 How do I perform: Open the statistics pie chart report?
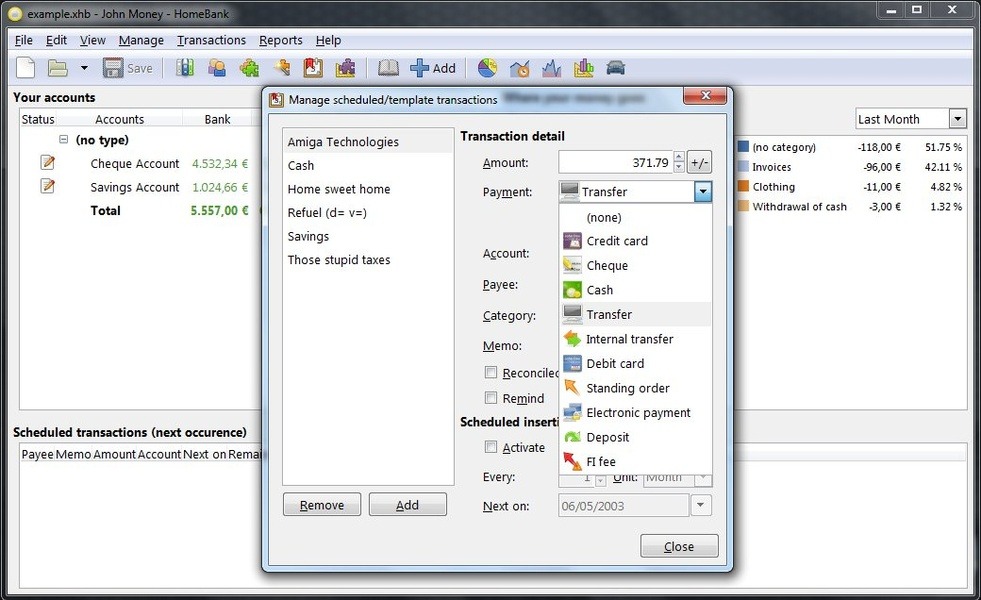(x=487, y=68)
